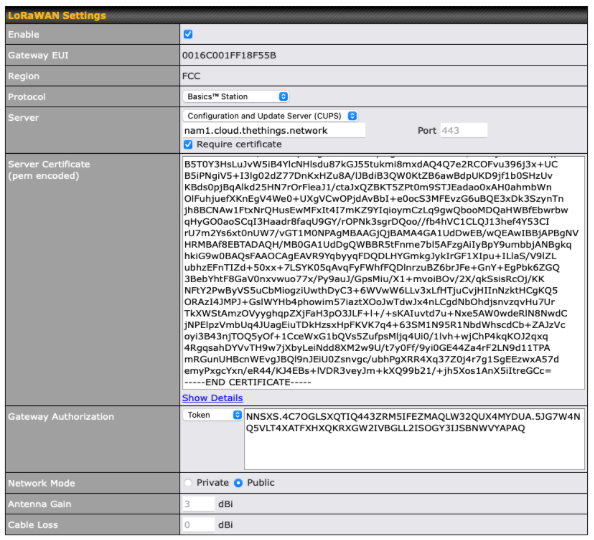Open the Token authorization type dropdown
This screenshot has width=594, height=540.
pos(213,415)
